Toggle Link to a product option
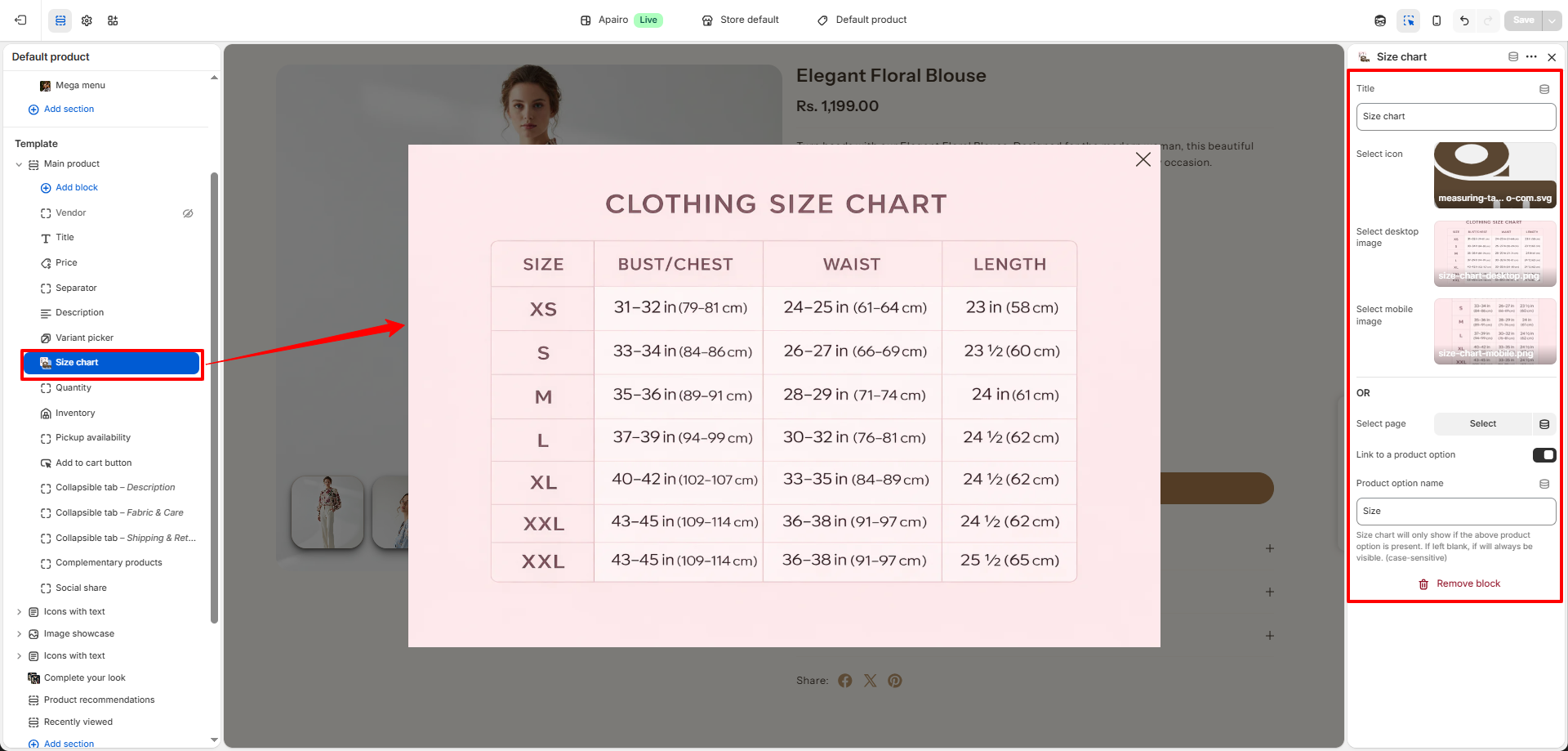 point(1544,455)
